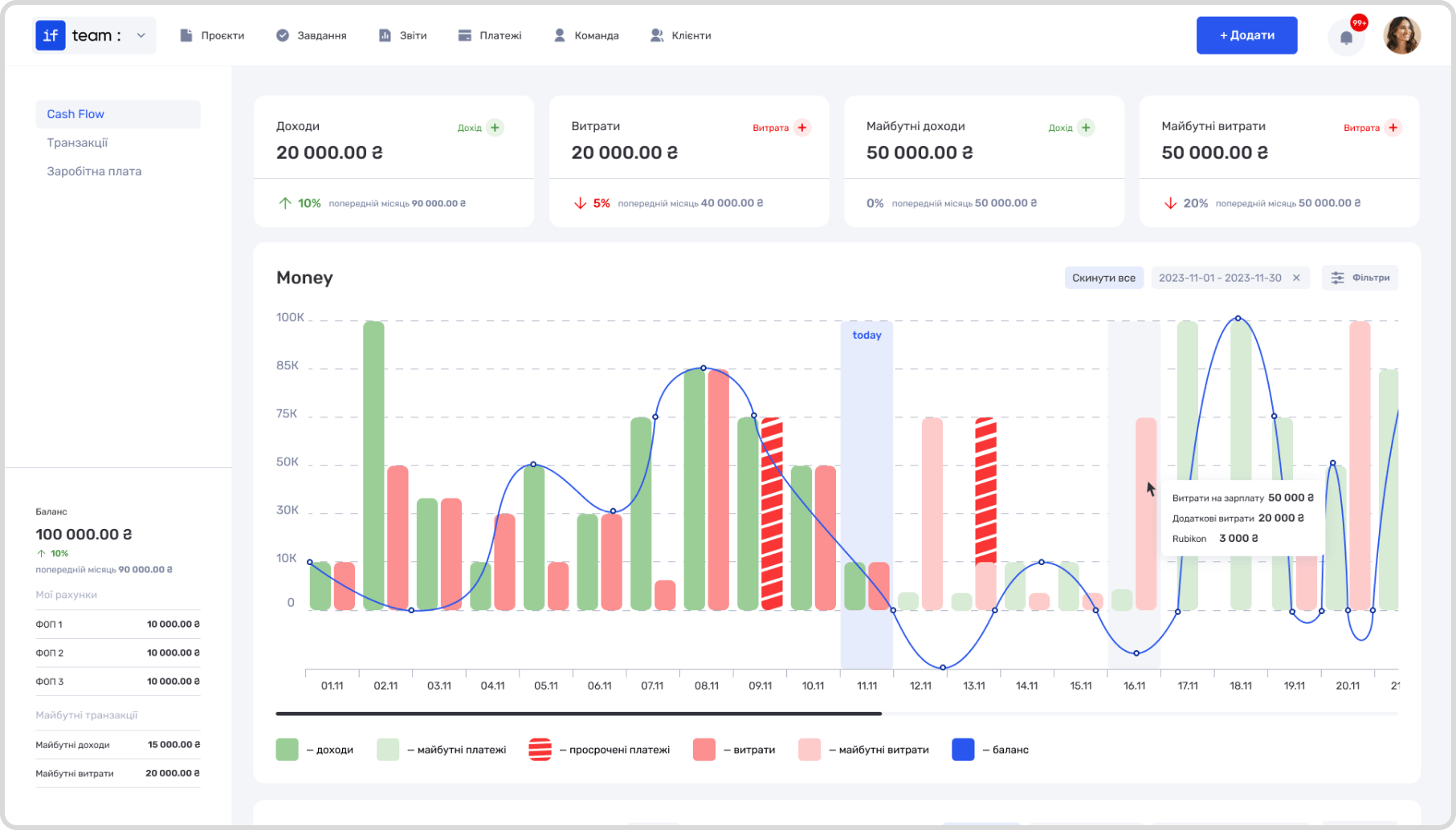1456x830 pixels.
Task: Open the user profile avatar
Action: [1402, 35]
